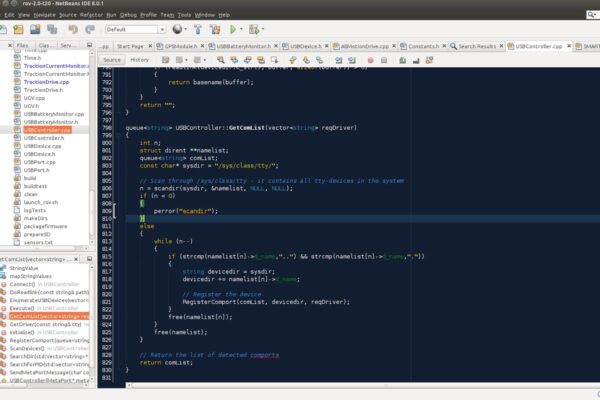Select UGV.cpp in the file tree
Viewport: 600px width, 400px height.
tap(34, 98)
